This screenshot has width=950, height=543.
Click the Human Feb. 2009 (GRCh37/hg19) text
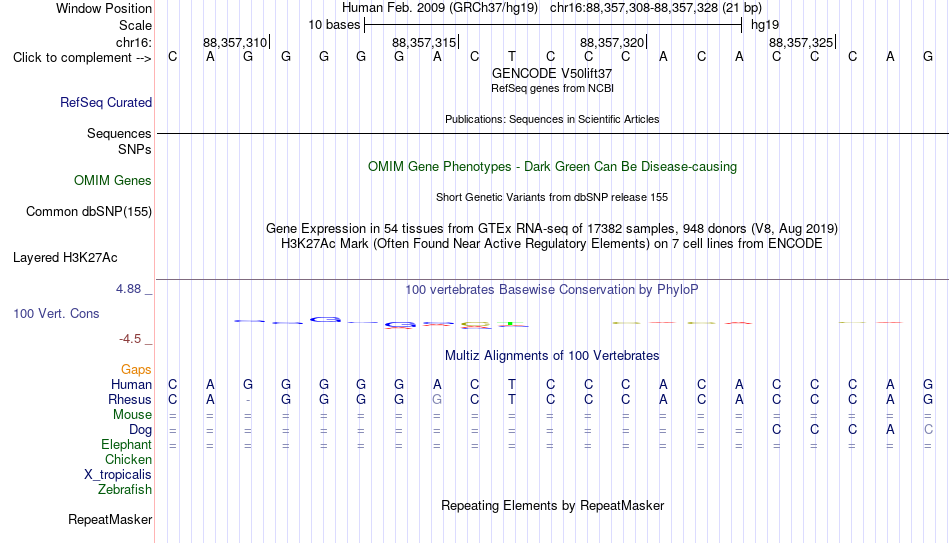point(440,8)
